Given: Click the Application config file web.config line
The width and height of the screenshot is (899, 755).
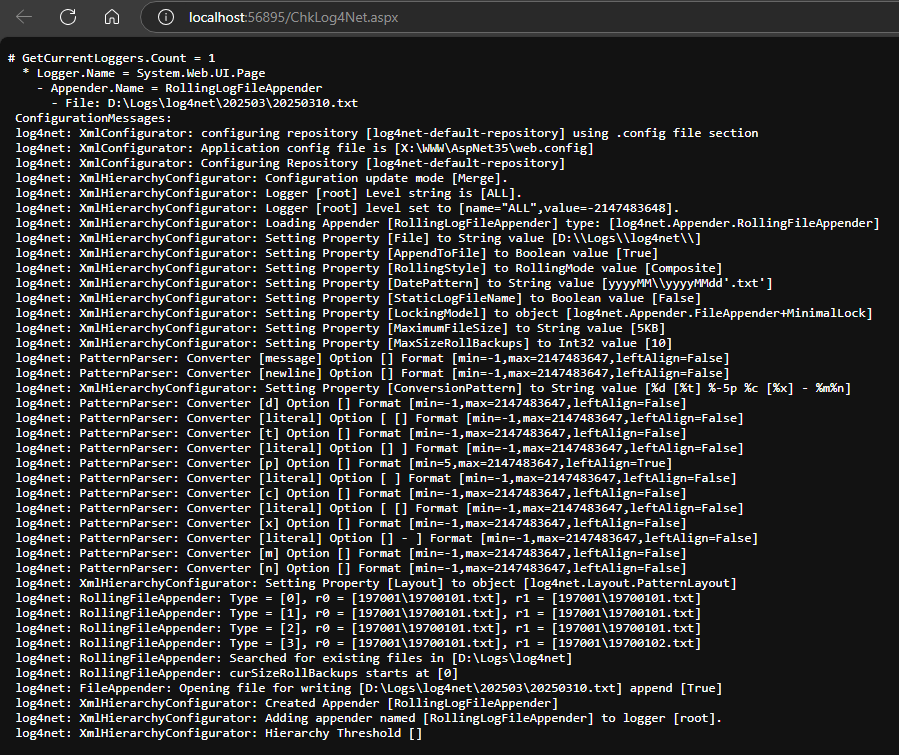Looking at the screenshot, I should [x=305, y=148].
